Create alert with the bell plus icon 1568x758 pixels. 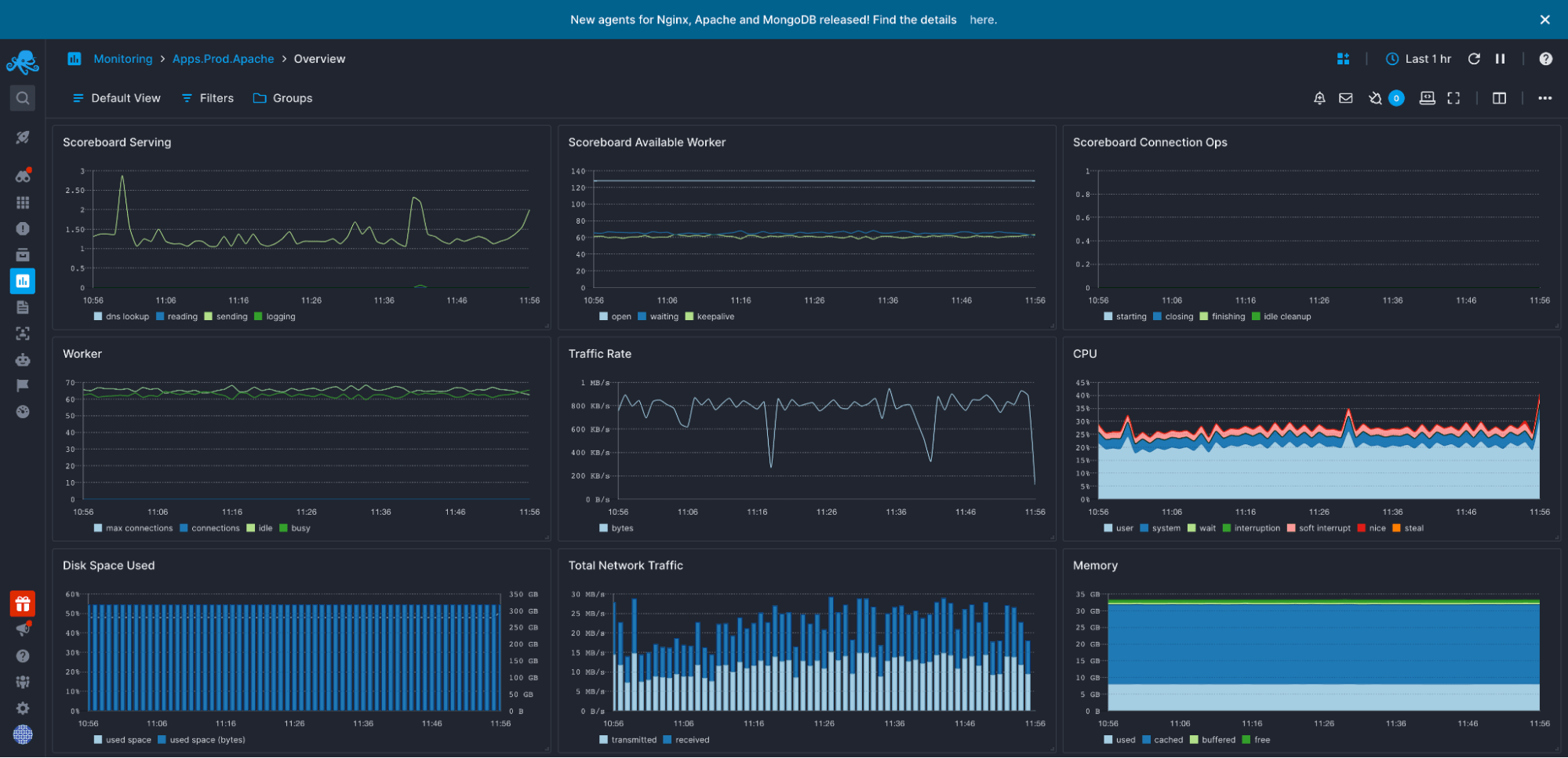(1319, 98)
